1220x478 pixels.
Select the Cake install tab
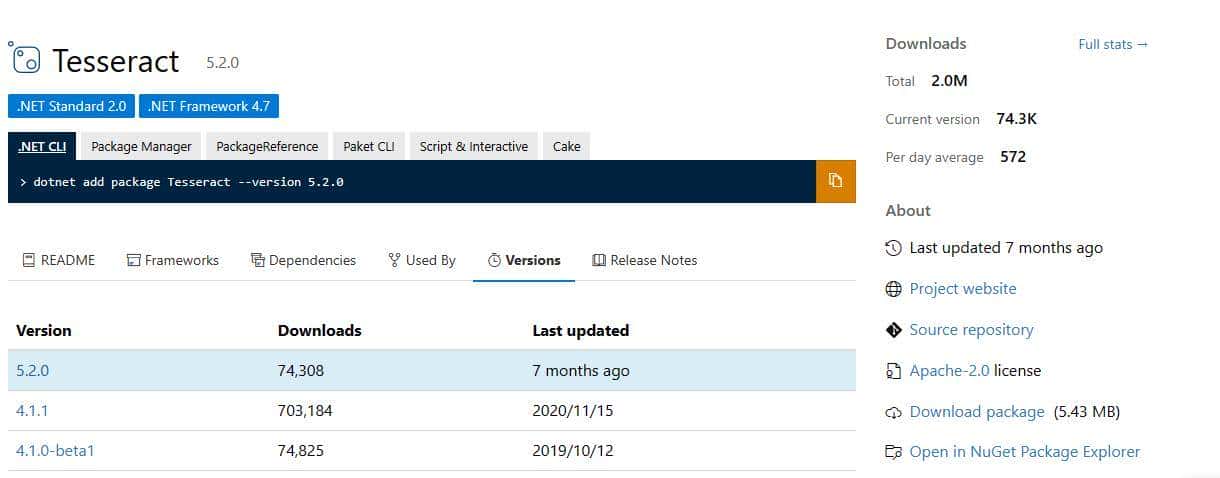[x=567, y=146]
